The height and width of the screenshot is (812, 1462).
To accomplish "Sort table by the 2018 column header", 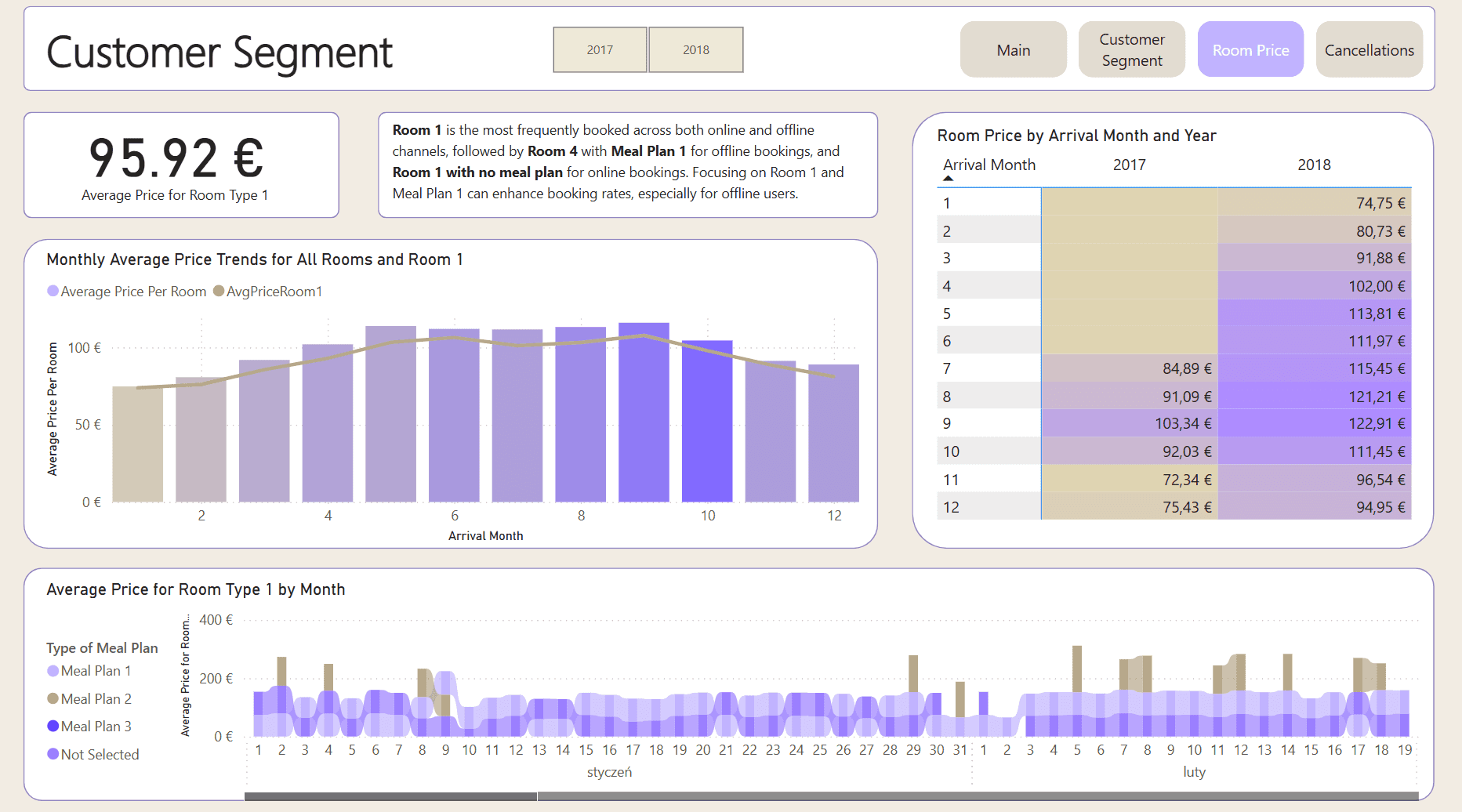I will pyautogui.click(x=1314, y=165).
